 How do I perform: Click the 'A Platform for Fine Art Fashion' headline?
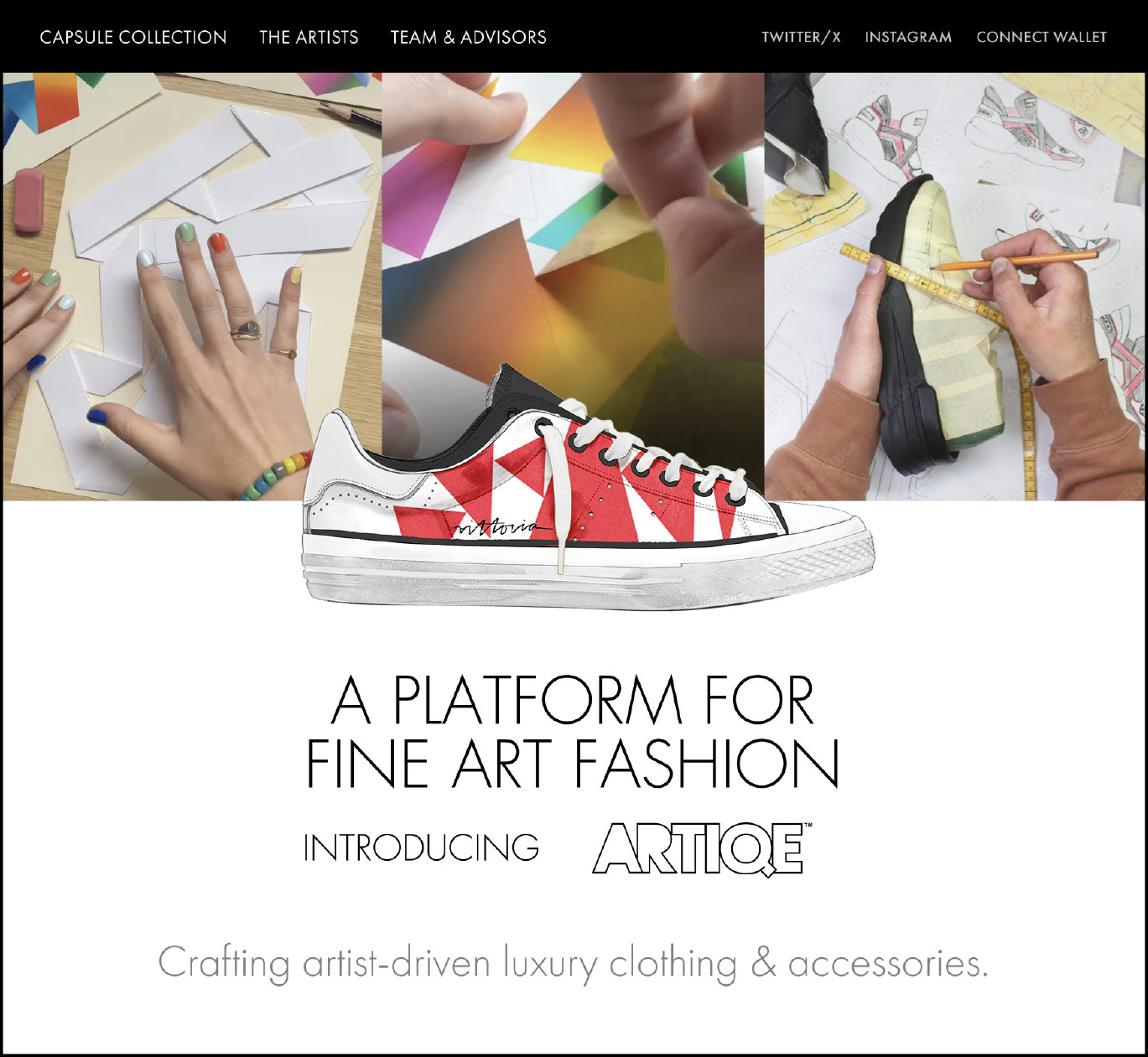573,732
